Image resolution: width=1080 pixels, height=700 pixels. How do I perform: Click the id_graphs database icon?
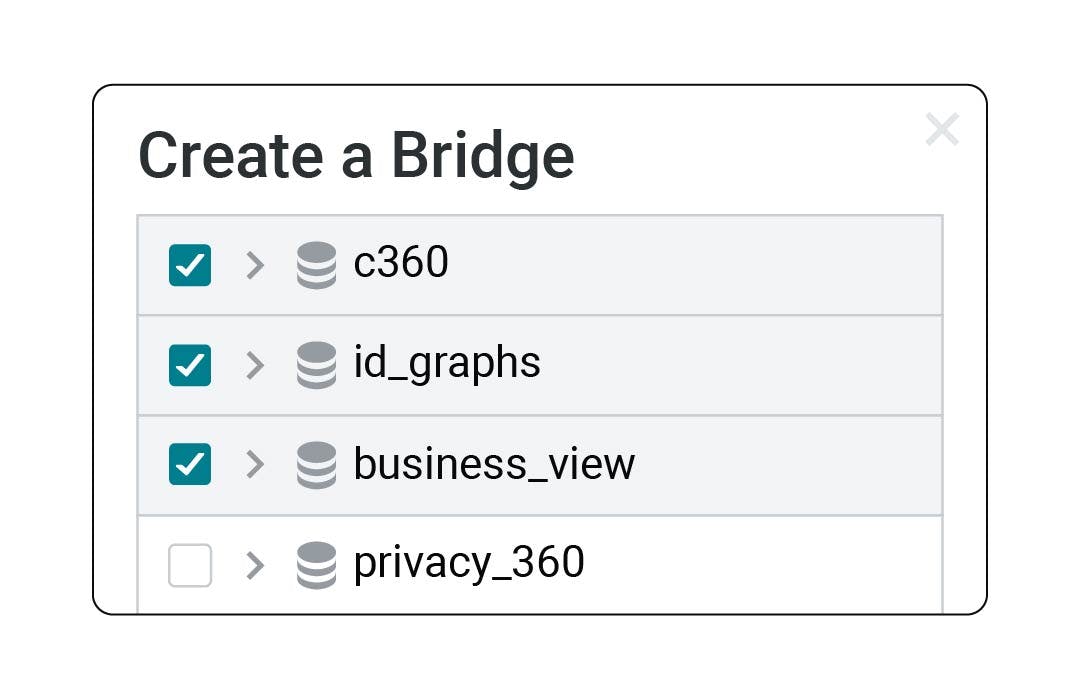coord(316,365)
